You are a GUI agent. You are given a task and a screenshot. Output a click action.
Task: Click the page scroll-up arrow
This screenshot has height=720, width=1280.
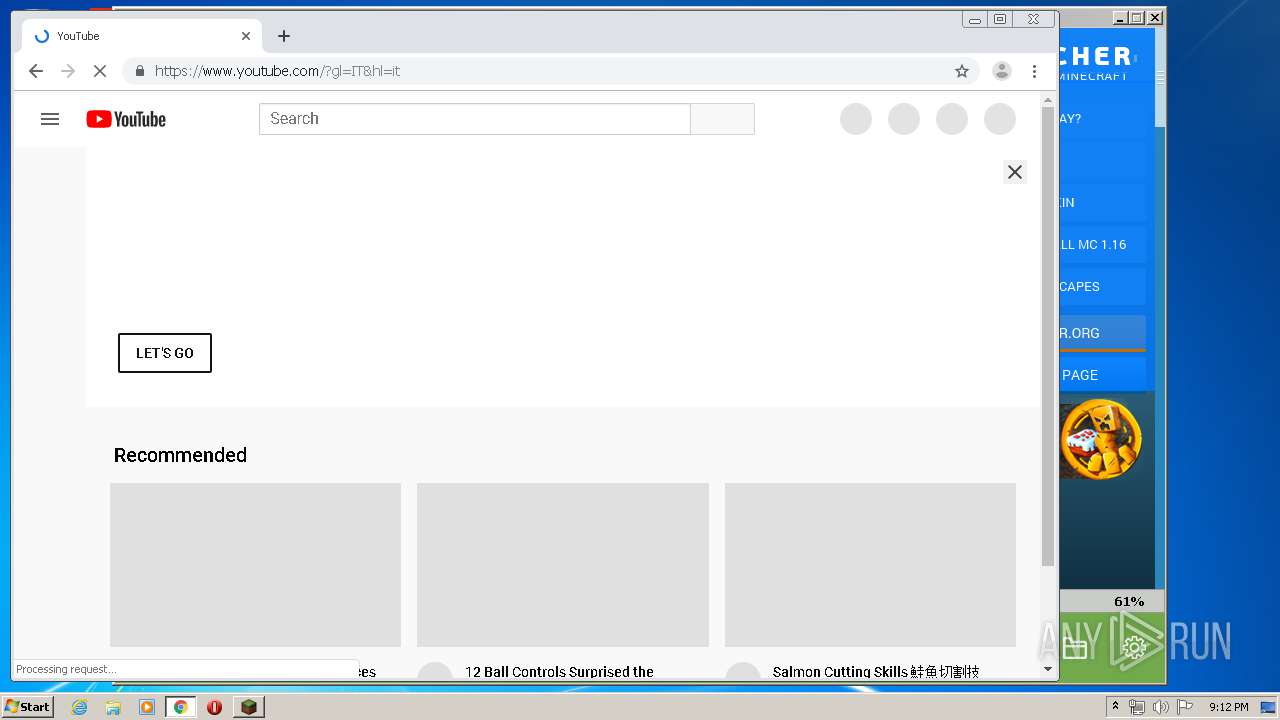point(1048,100)
